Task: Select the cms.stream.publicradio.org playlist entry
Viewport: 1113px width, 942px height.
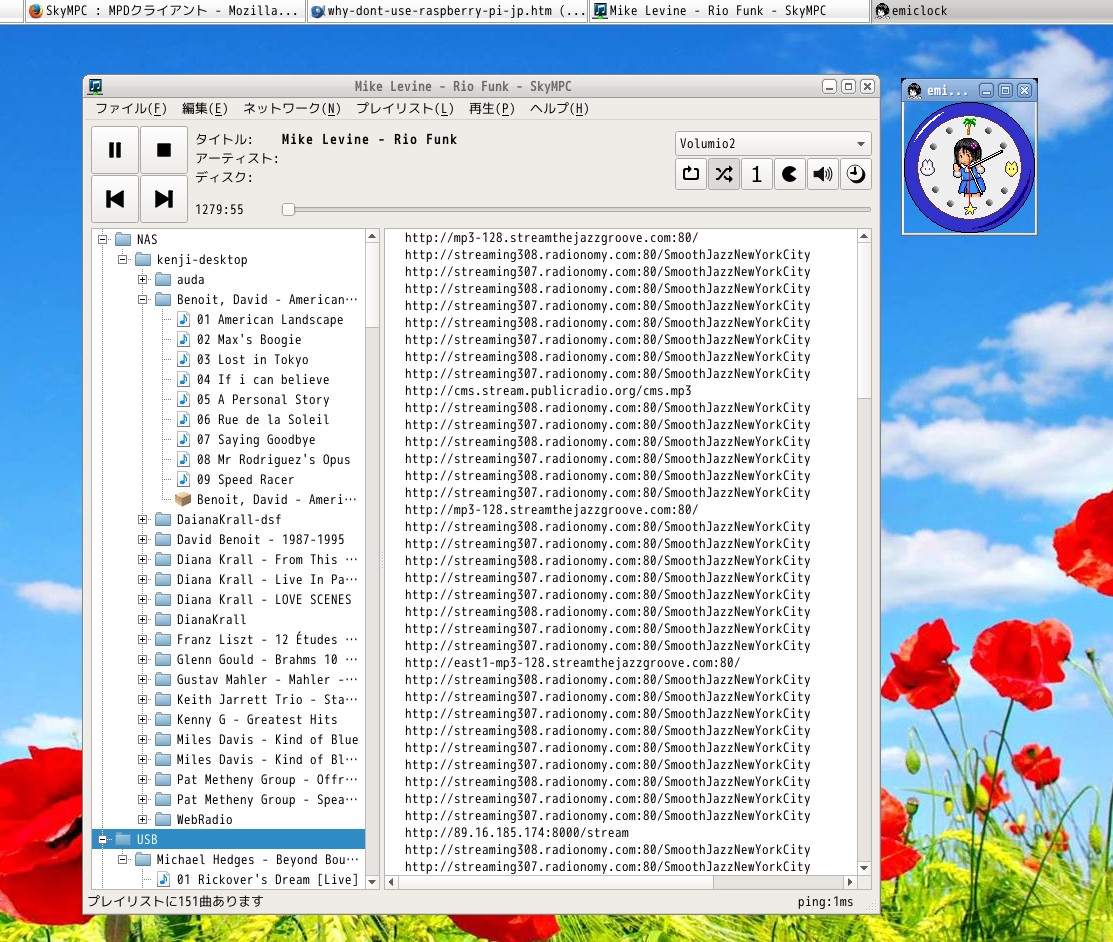Action: [x=548, y=391]
